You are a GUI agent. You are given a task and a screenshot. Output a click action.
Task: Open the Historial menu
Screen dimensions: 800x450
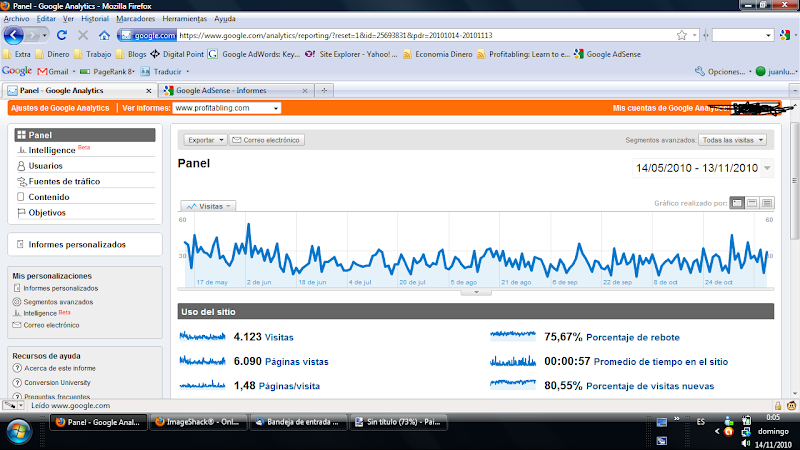(x=95, y=19)
